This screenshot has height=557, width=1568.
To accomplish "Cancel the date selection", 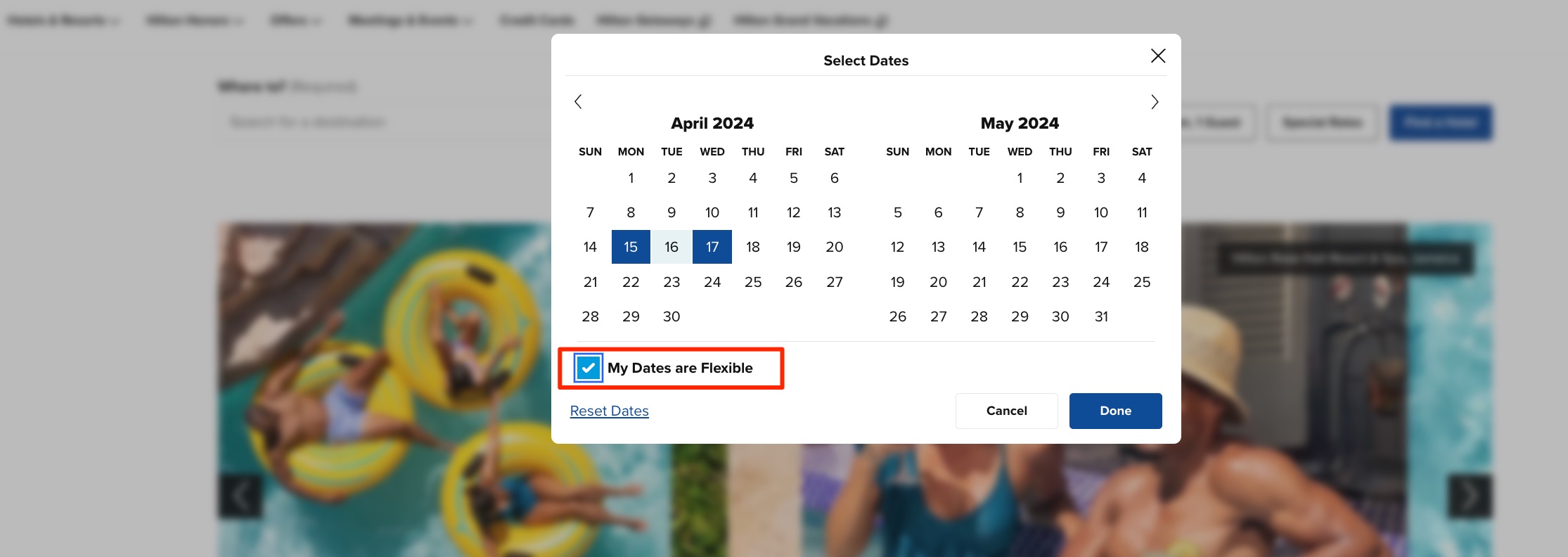I will [x=1006, y=411].
